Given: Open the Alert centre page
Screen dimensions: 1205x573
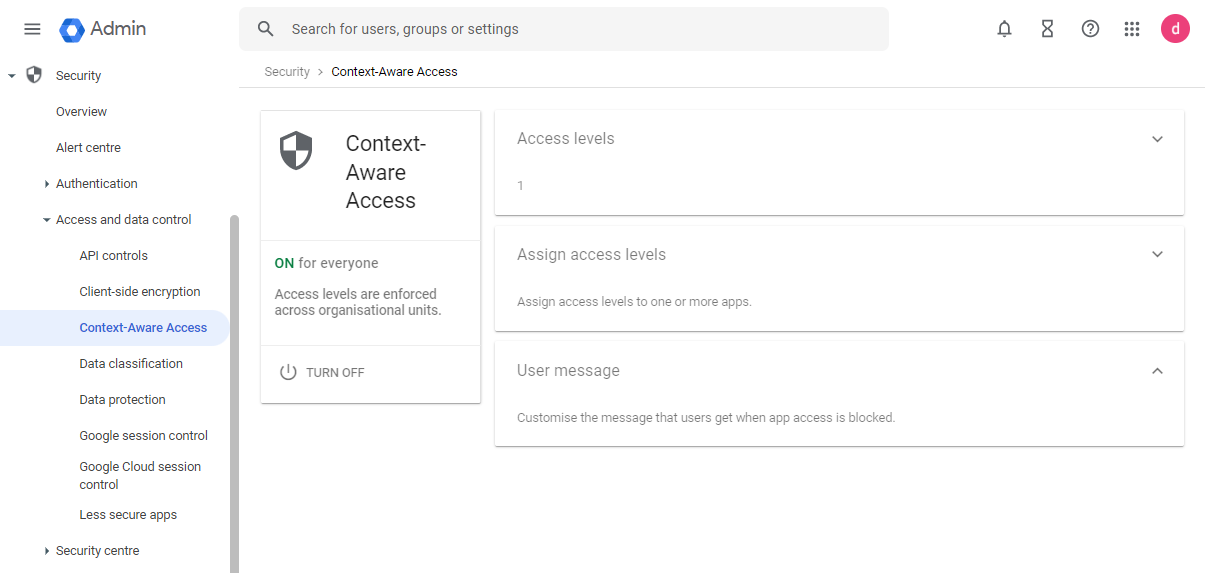Looking at the screenshot, I should 88,148.
